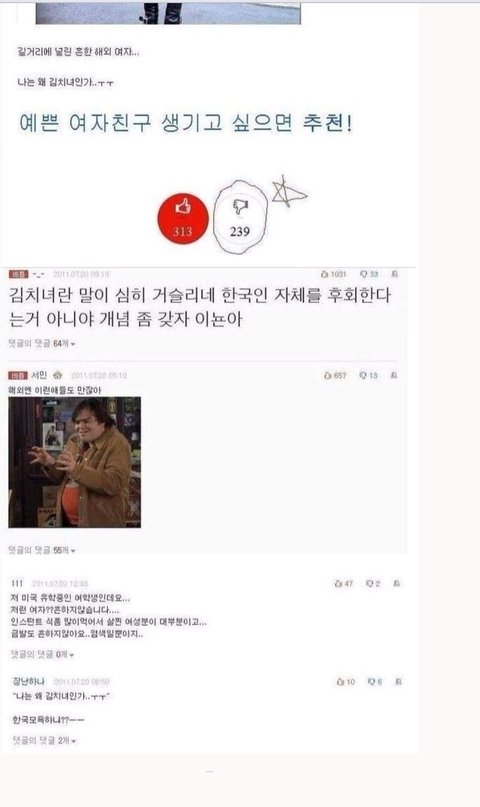Downvote 장난하나's comment showing 6 dislikes
480x807 pixels.
(375, 682)
